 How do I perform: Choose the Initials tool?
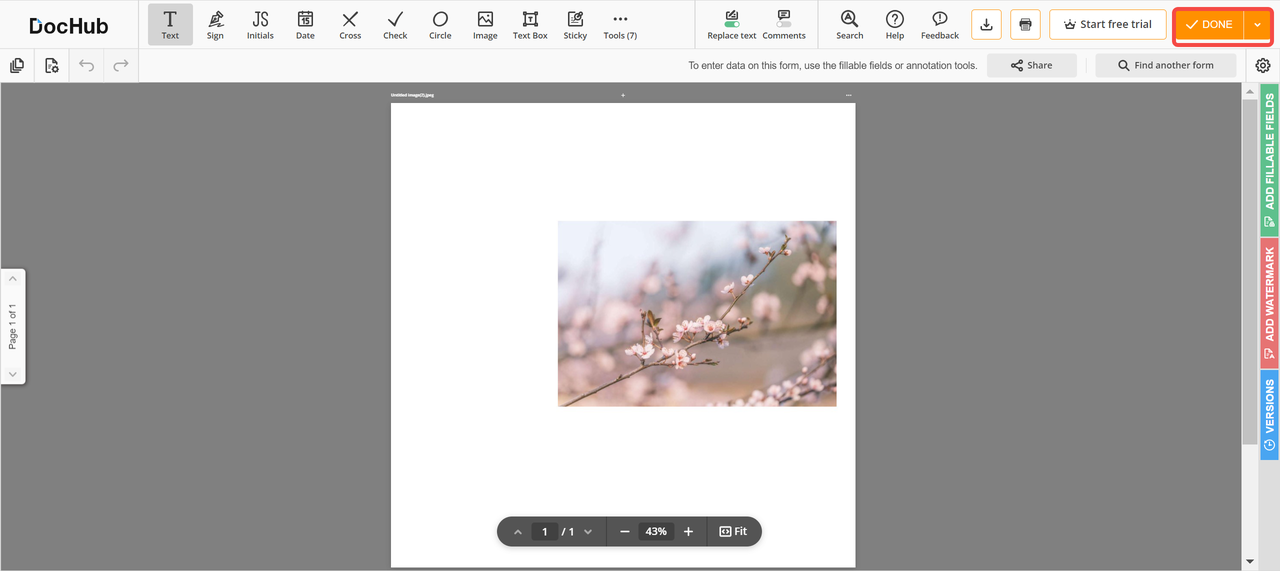pos(260,24)
